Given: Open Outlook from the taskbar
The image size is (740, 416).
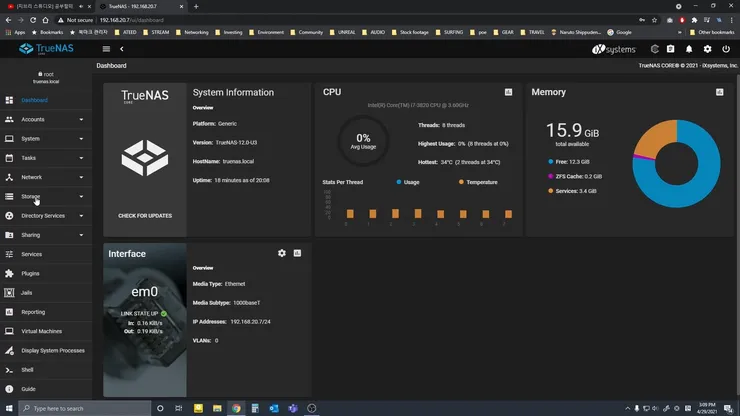Looking at the screenshot, I should click(x=274, y=408).
